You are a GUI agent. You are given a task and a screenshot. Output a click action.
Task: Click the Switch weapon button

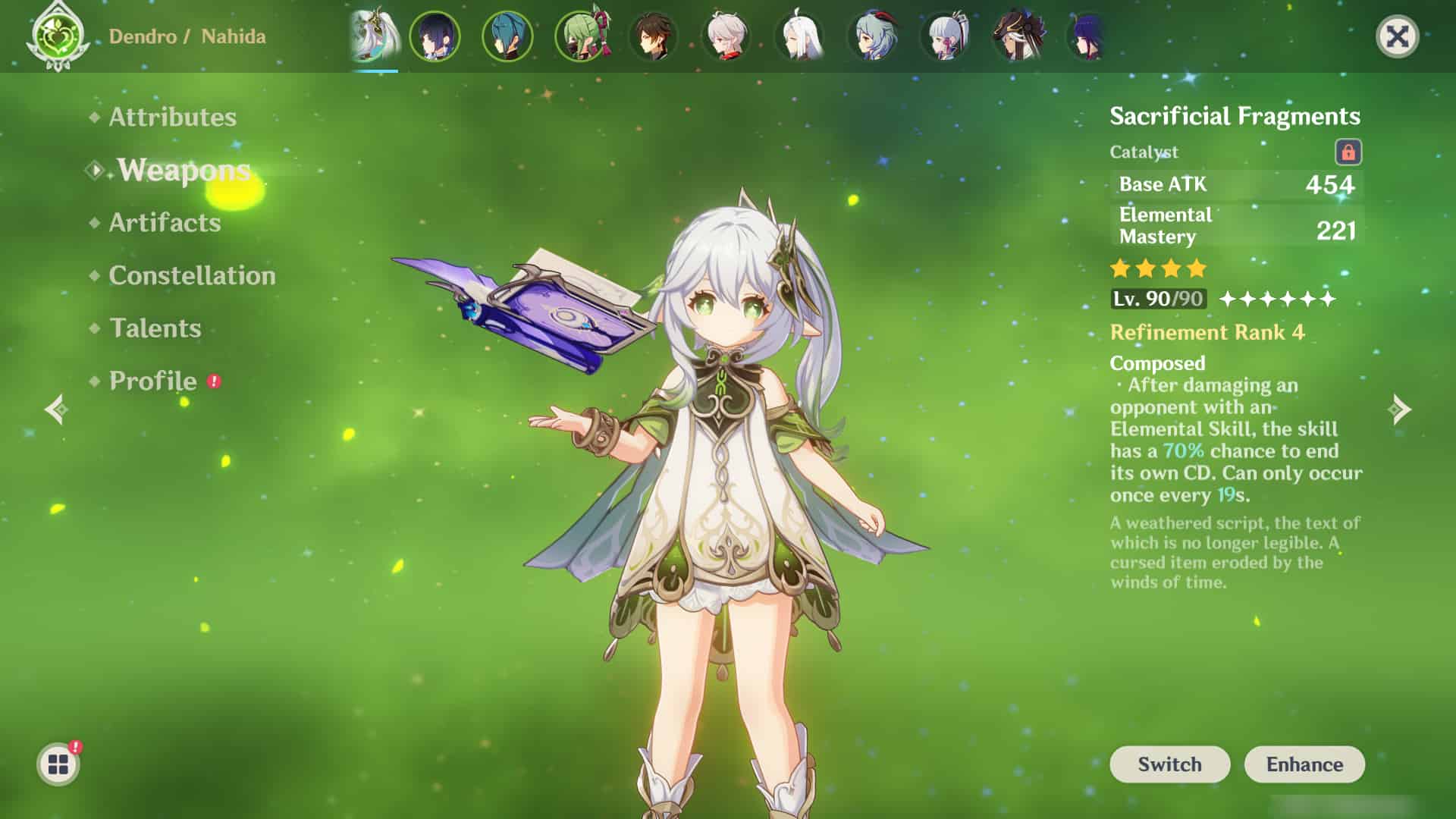click(1169, 764)
